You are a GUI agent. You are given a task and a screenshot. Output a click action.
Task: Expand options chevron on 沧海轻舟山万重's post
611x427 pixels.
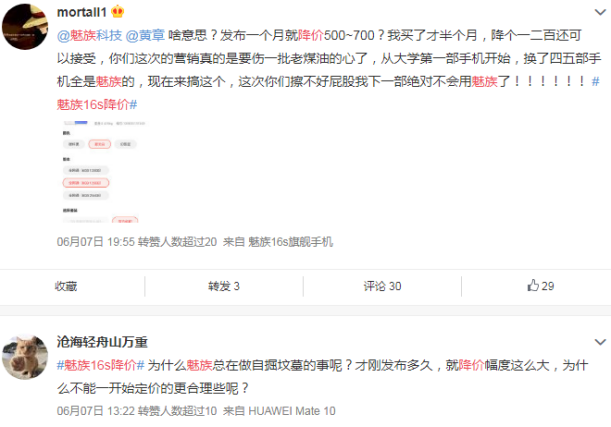pyautogui.click(x=600, y=342)
